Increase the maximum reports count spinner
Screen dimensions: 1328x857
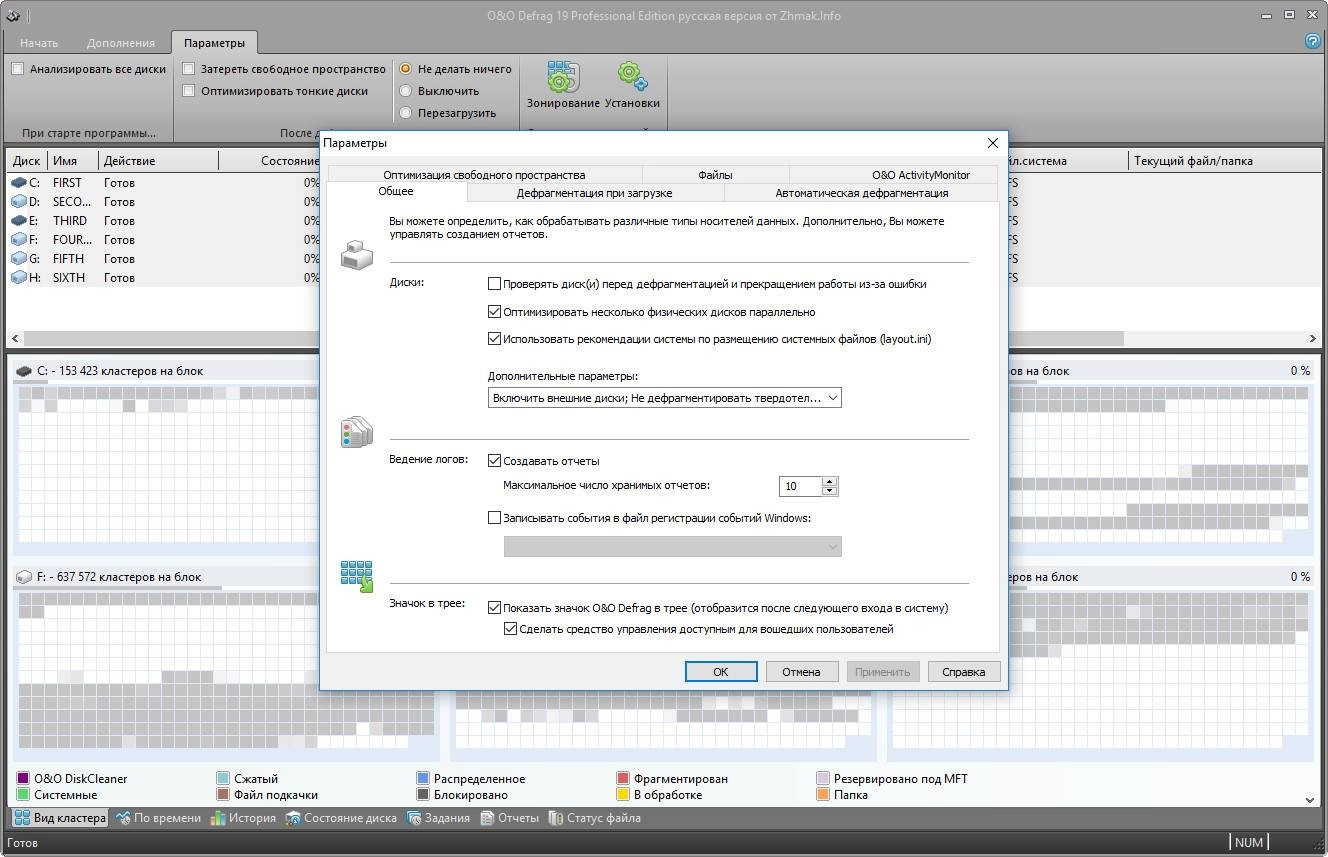[829, 481]
